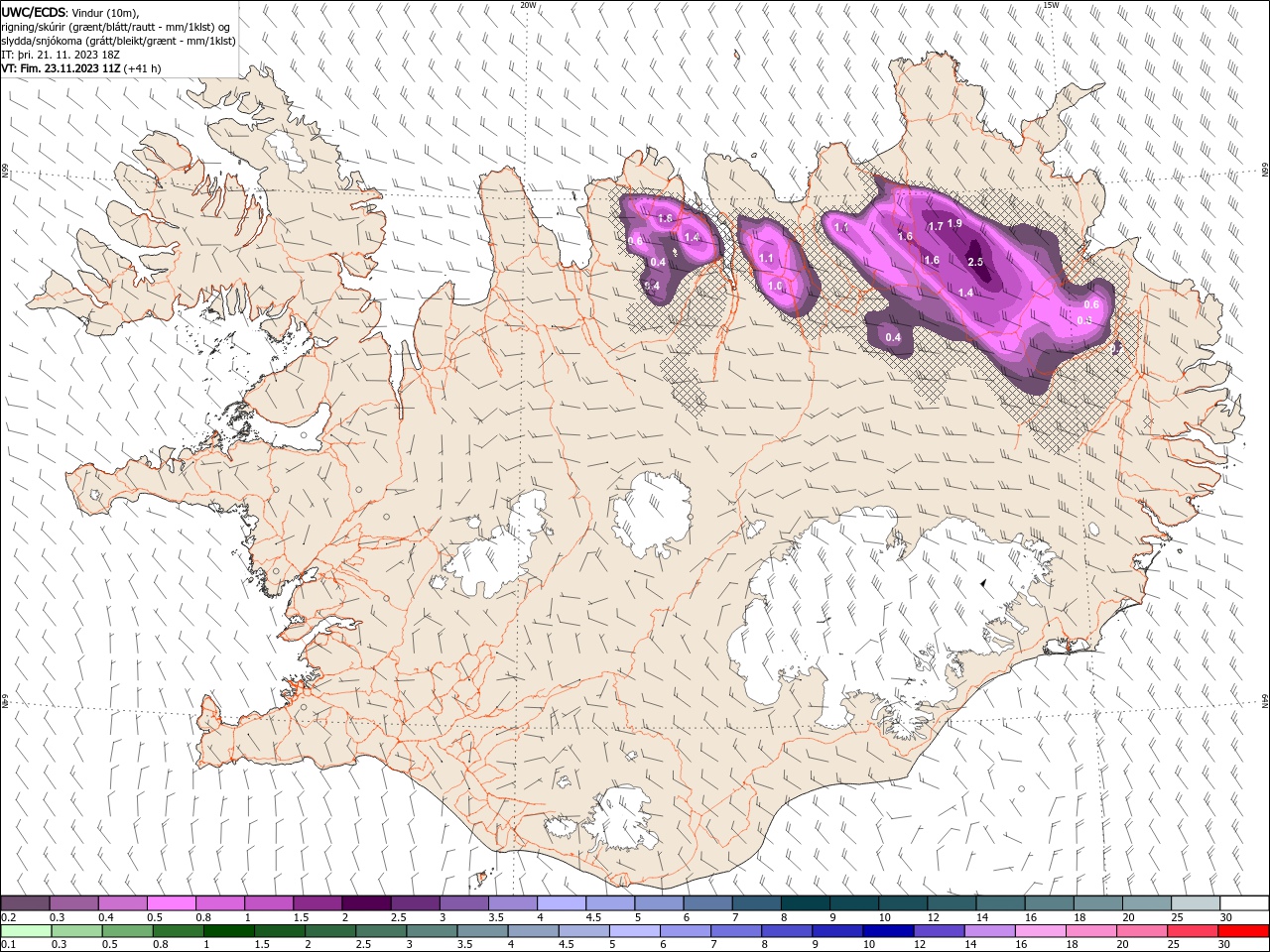
Task: Pick the light pink swatch between 16 and 18, bottom row
Action: click(x=1040, y=931)
